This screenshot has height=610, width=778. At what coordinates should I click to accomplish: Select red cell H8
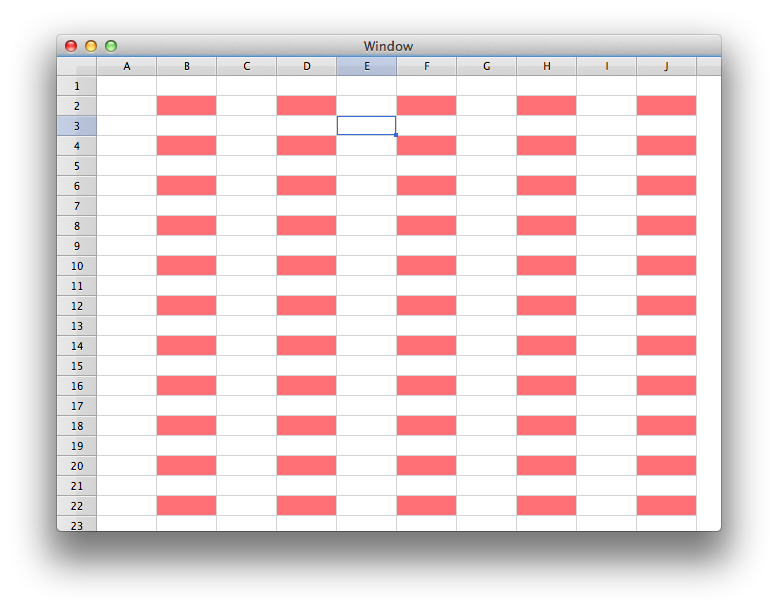click(547, 226)
